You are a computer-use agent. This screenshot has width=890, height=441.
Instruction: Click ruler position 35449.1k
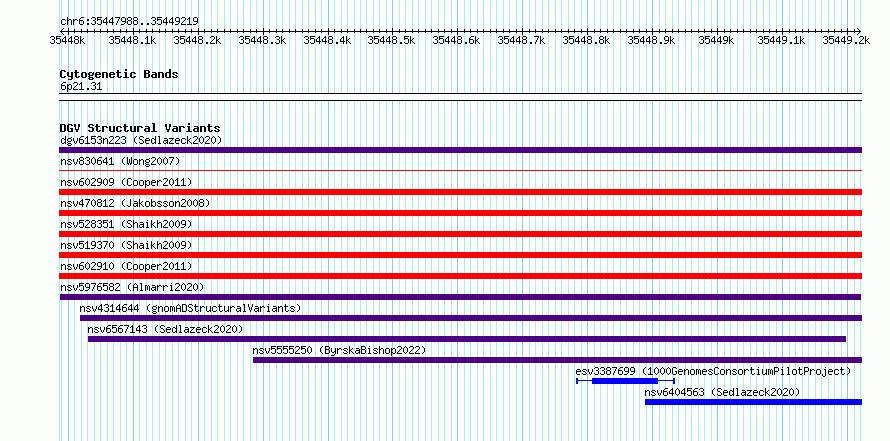pos(781,40)
